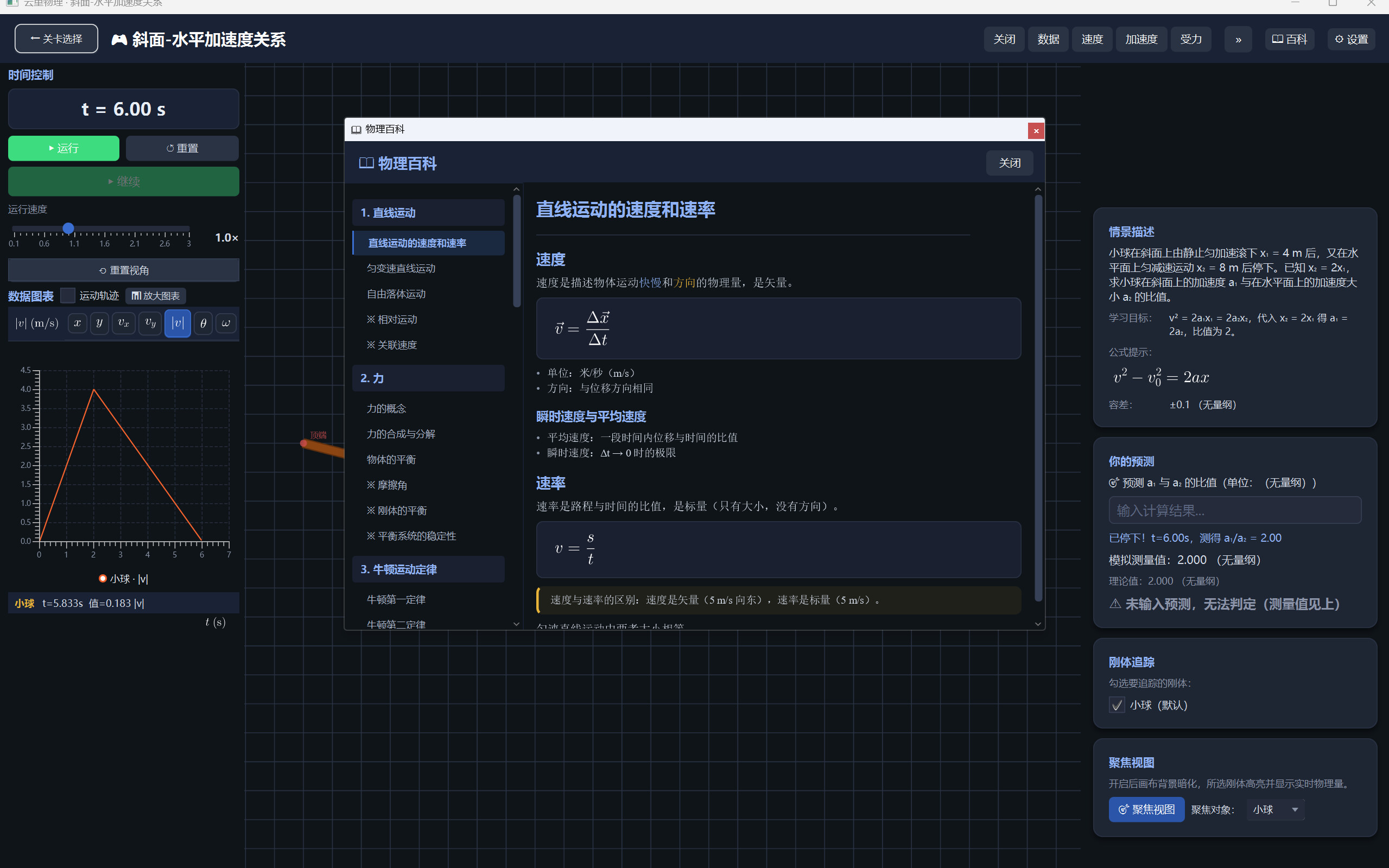Image resolution: width=1389 pixels, height=868 pixels.
Task: Collapse the 1. 直线运动 section header
Action: point(428,212)
